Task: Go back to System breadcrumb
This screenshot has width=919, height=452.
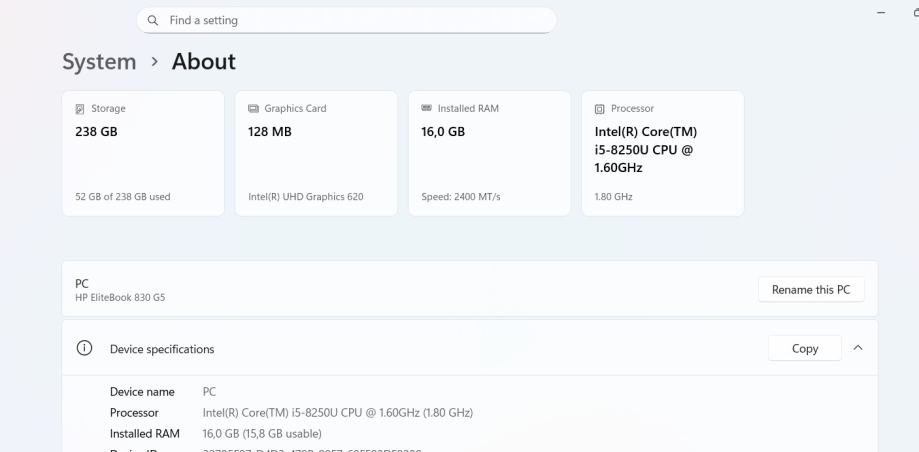Action: point(99,62)
